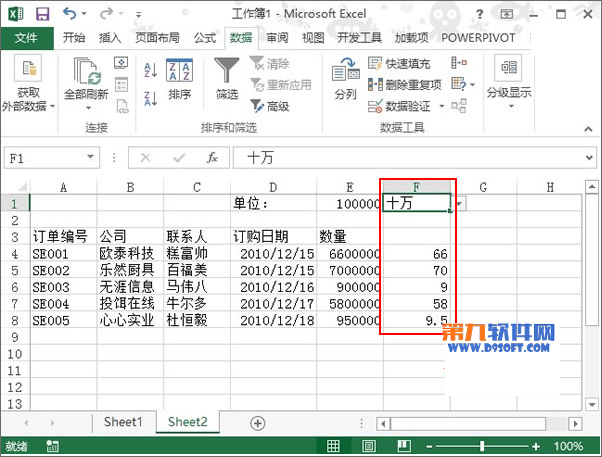Click the zoom out minus button
This screenshot has width=602, height=457.
click(x=429, y=446)
